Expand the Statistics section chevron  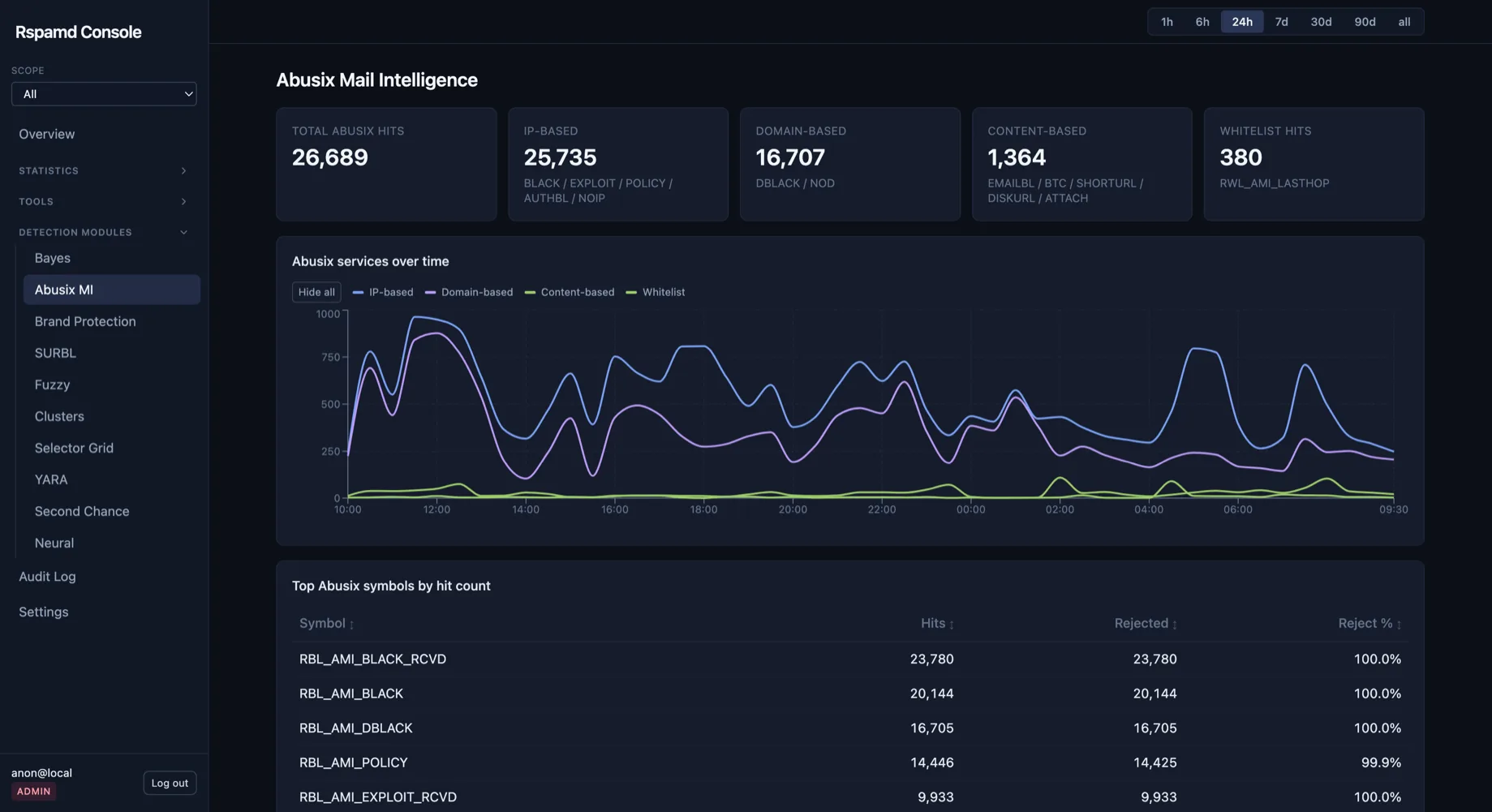tap(183, 171)
